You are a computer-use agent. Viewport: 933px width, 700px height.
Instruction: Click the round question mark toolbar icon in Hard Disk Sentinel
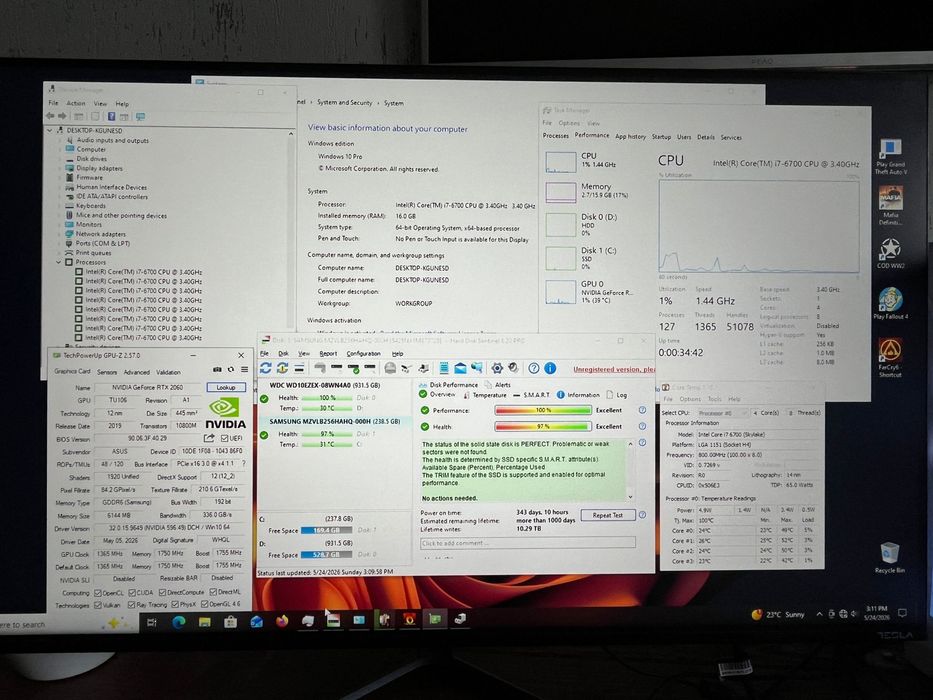(x=534, y=368)
